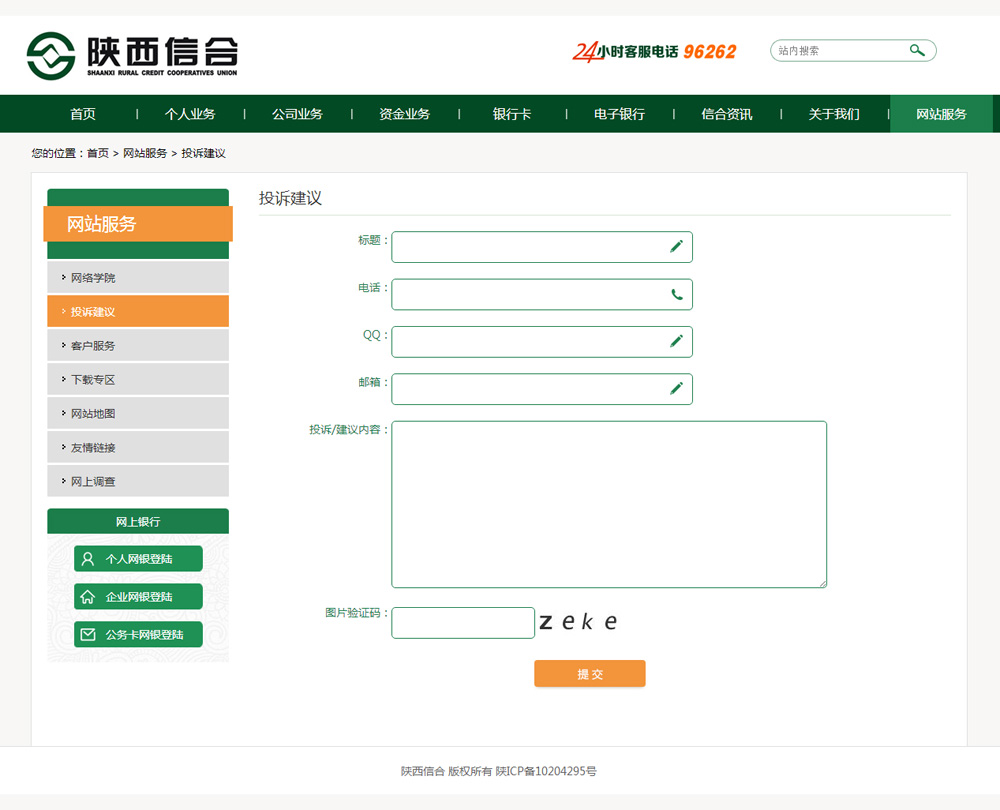1000x810 pixels.
Task: Click the 图片验证码 input box
Action: coord(462,623)
